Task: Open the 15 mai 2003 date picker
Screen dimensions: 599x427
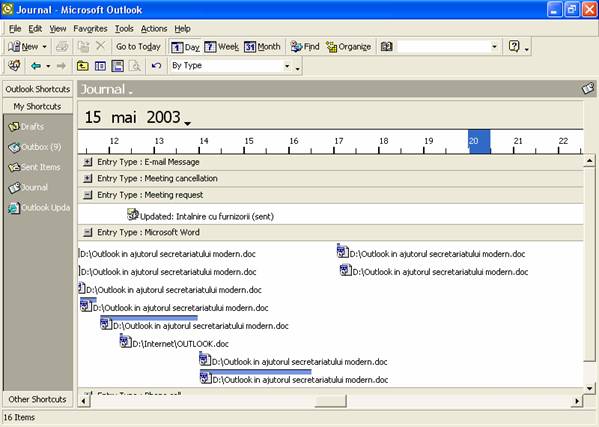Action: [x=138, y=117]
